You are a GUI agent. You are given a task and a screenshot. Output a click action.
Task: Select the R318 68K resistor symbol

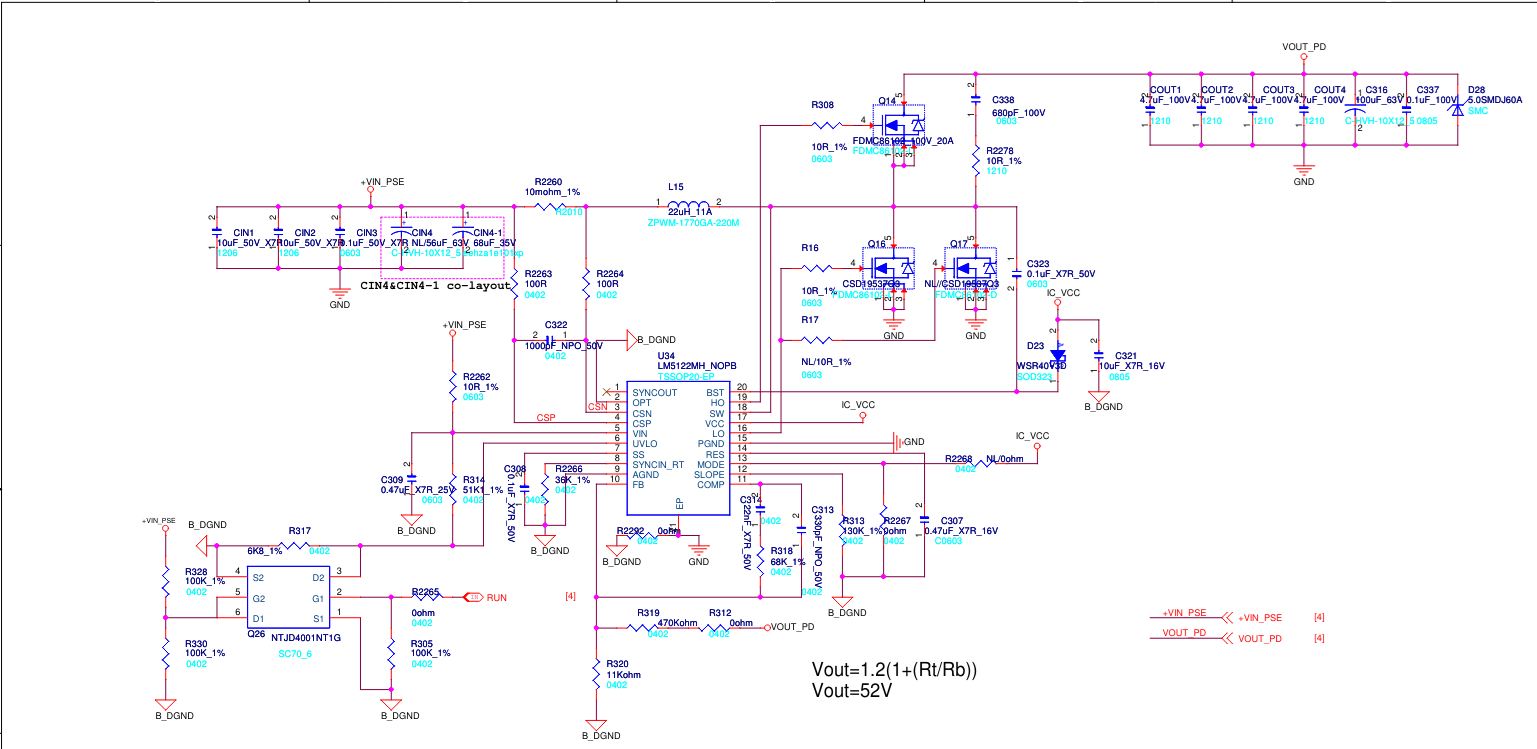click(760, 559)
